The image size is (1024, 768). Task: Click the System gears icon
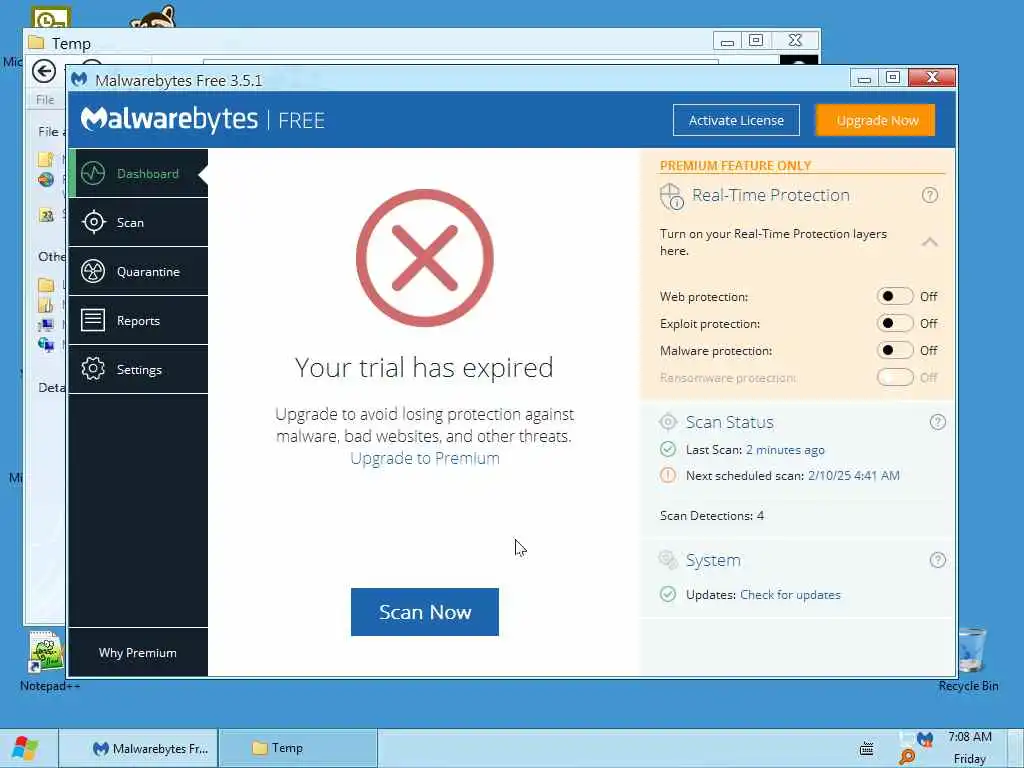668,560
